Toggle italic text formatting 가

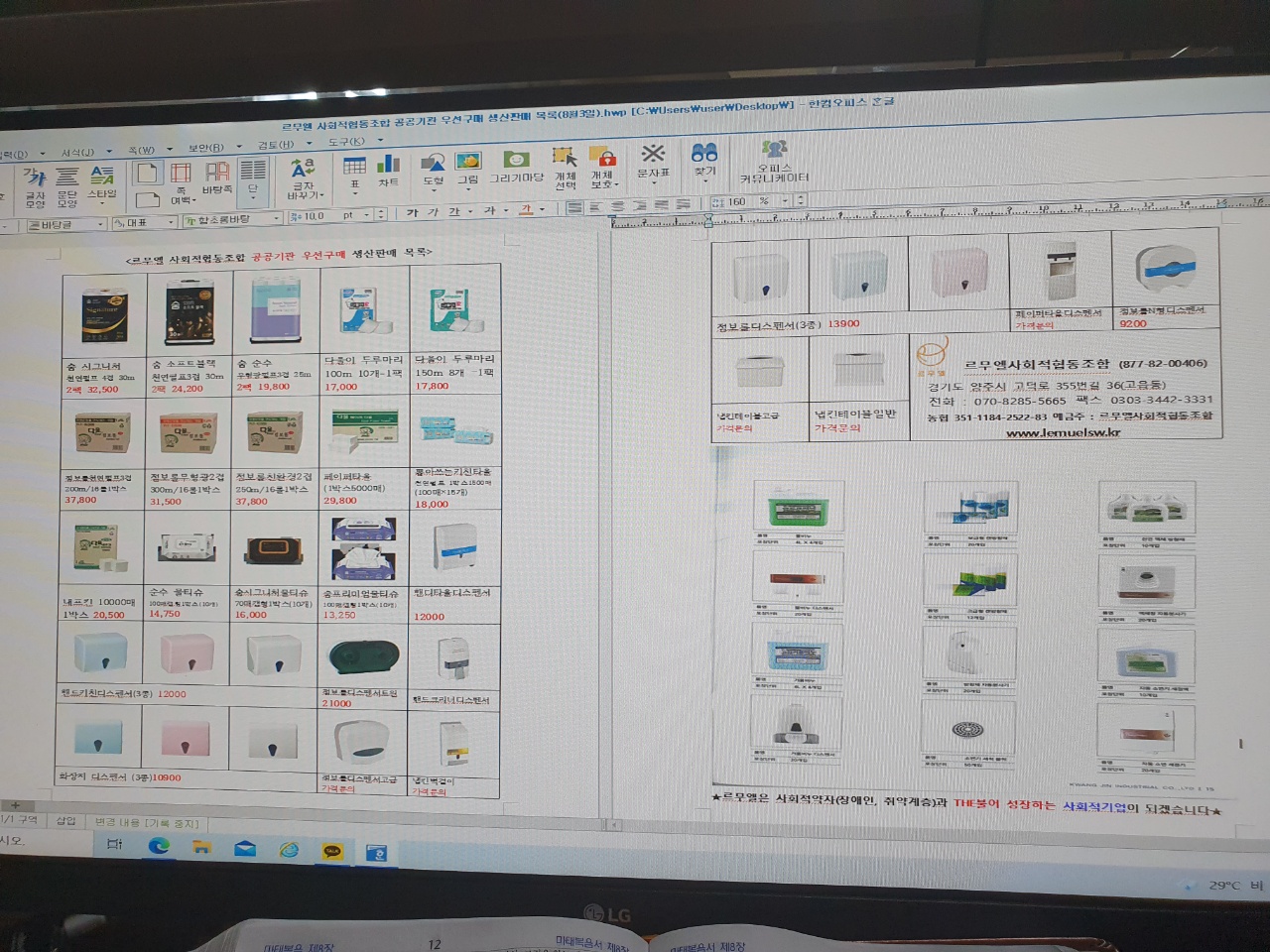(x=434, y=212)
